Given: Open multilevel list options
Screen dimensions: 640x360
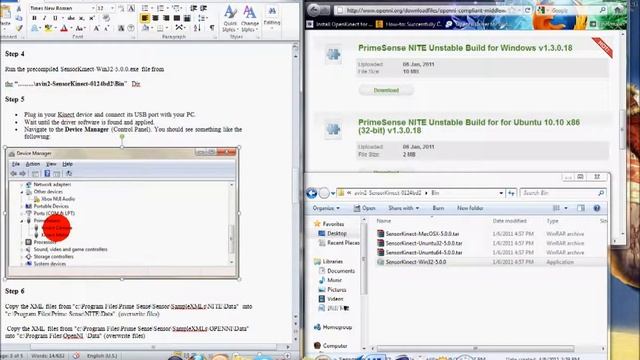Looking at the screenshot, I should point(177,8).
